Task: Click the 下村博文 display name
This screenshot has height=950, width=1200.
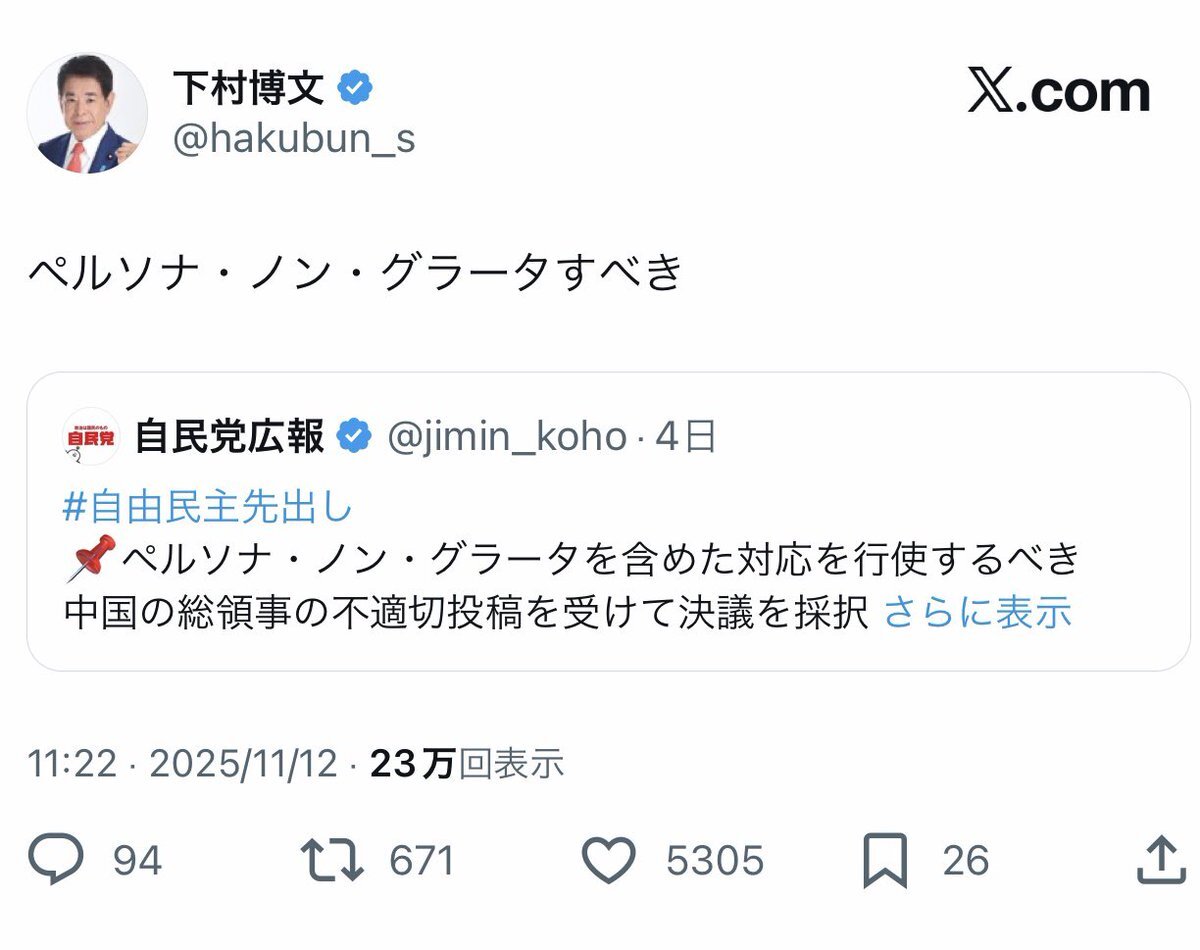Action: coord(248,90)
